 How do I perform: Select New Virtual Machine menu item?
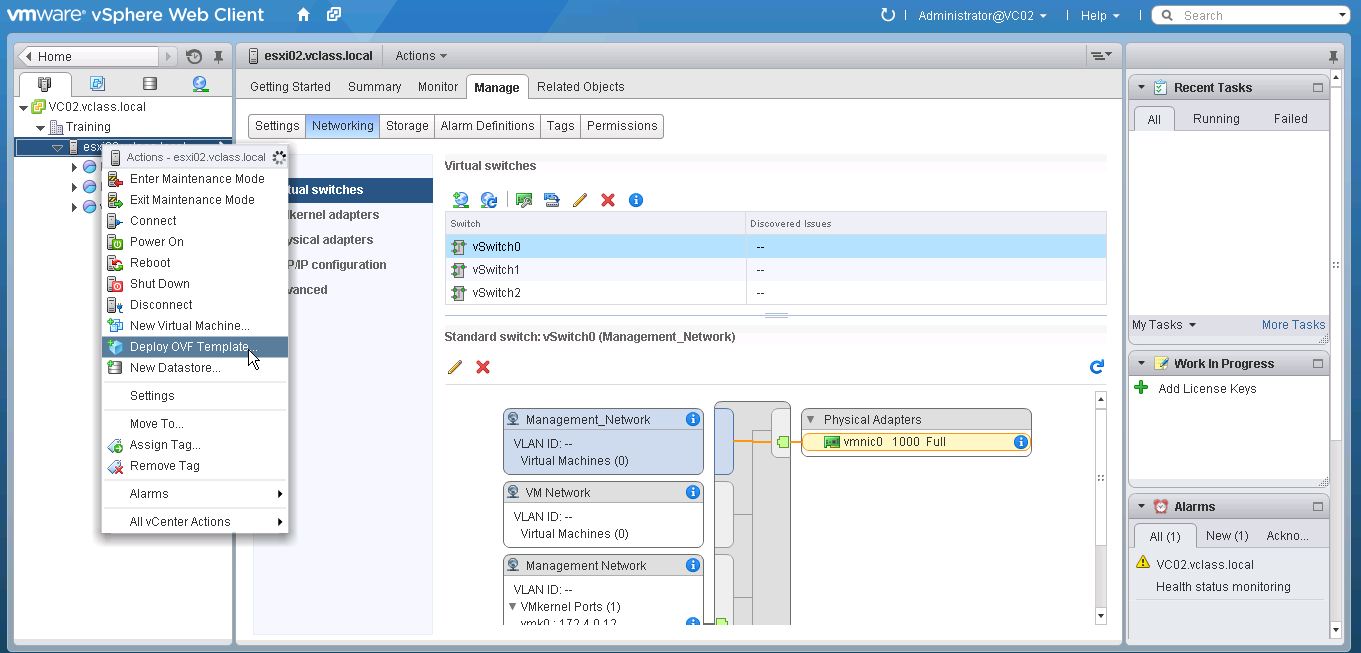pyautogui.click(x=195, y=326)
